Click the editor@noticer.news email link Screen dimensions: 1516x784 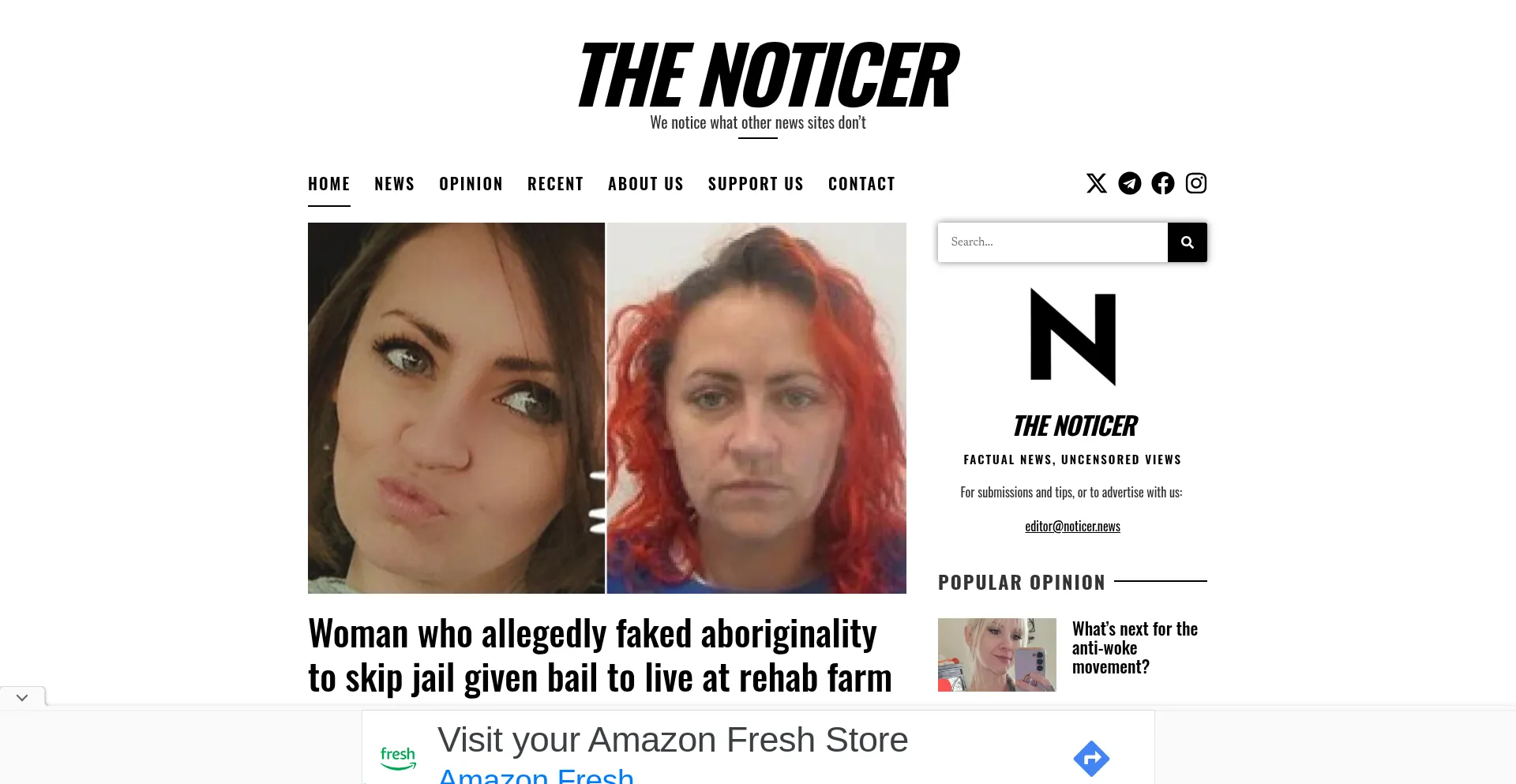tap(1072, 527)
